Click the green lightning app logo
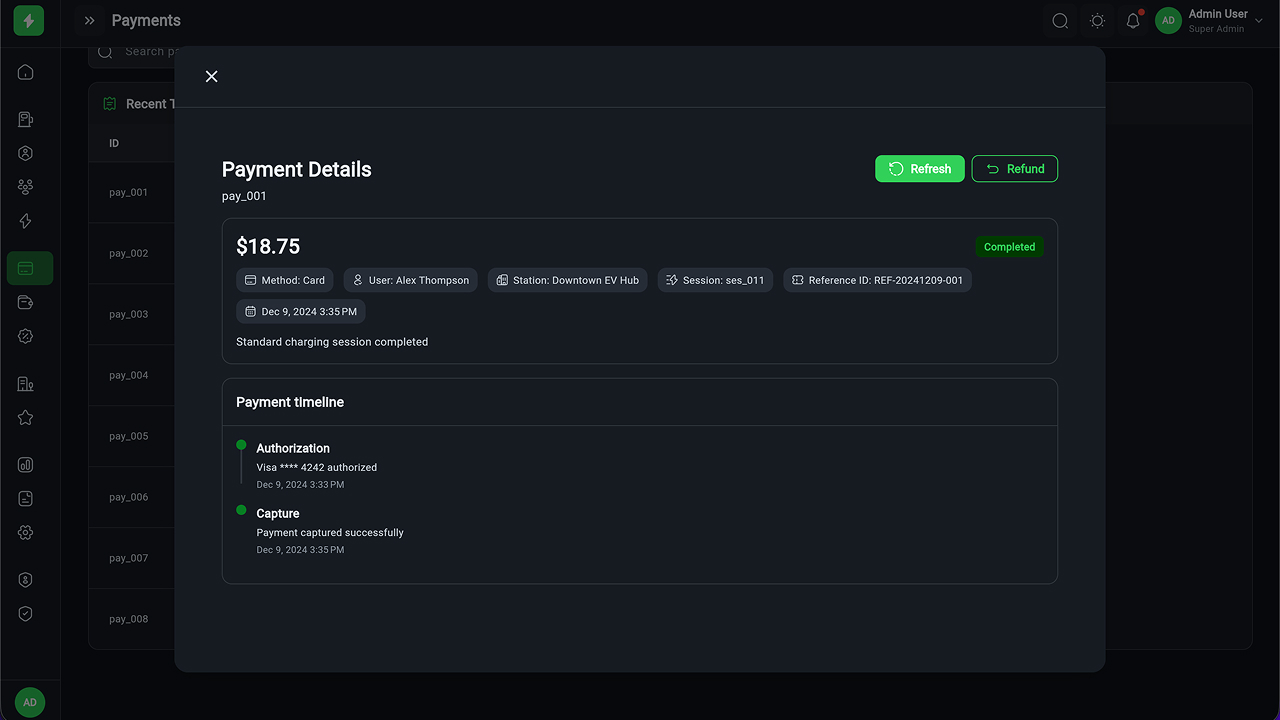This screenshot has width=1280, height=720. pyautogui.click(x=29, y=21)
